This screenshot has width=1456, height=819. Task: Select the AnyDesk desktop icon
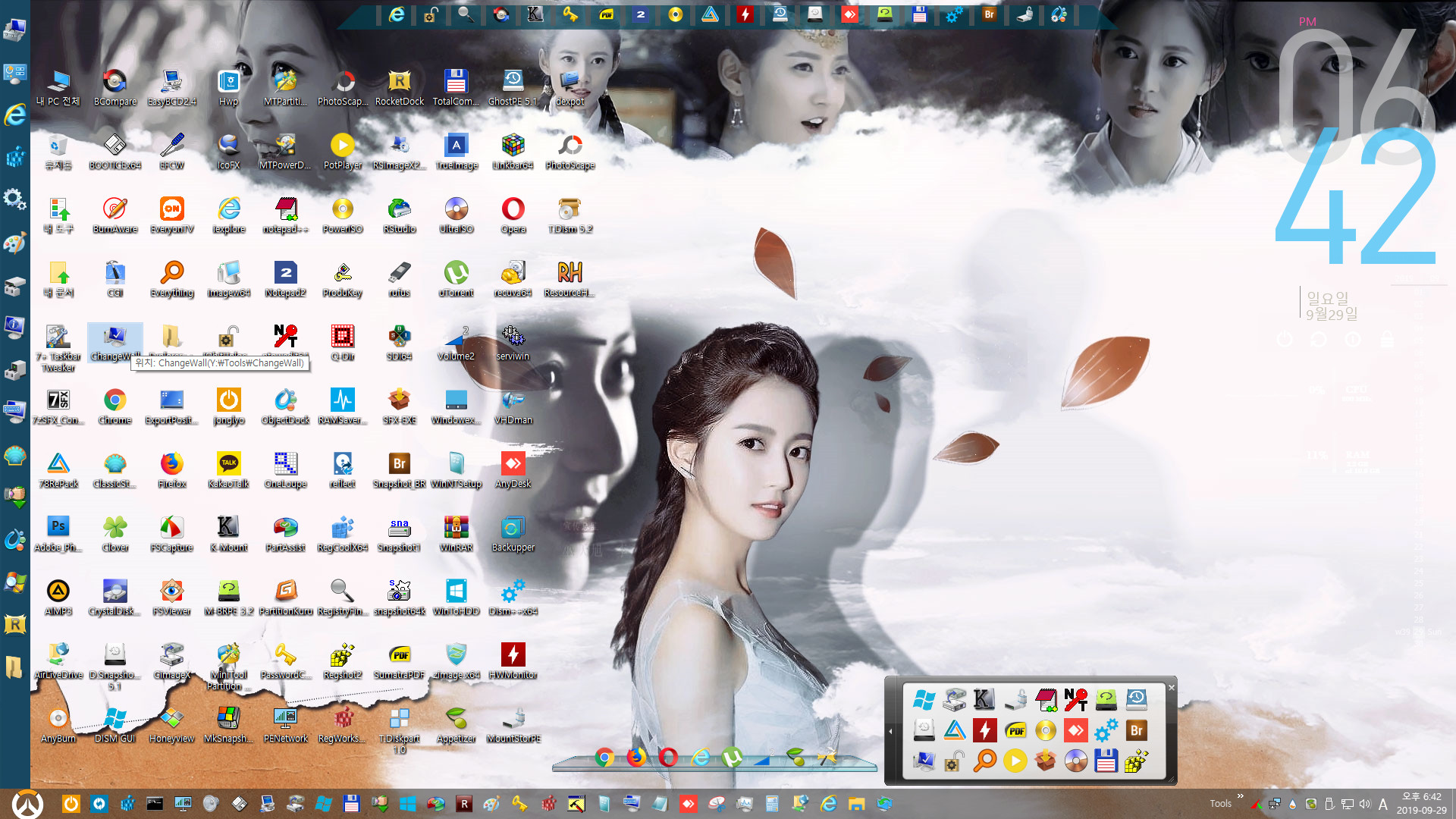pos(513,469)
